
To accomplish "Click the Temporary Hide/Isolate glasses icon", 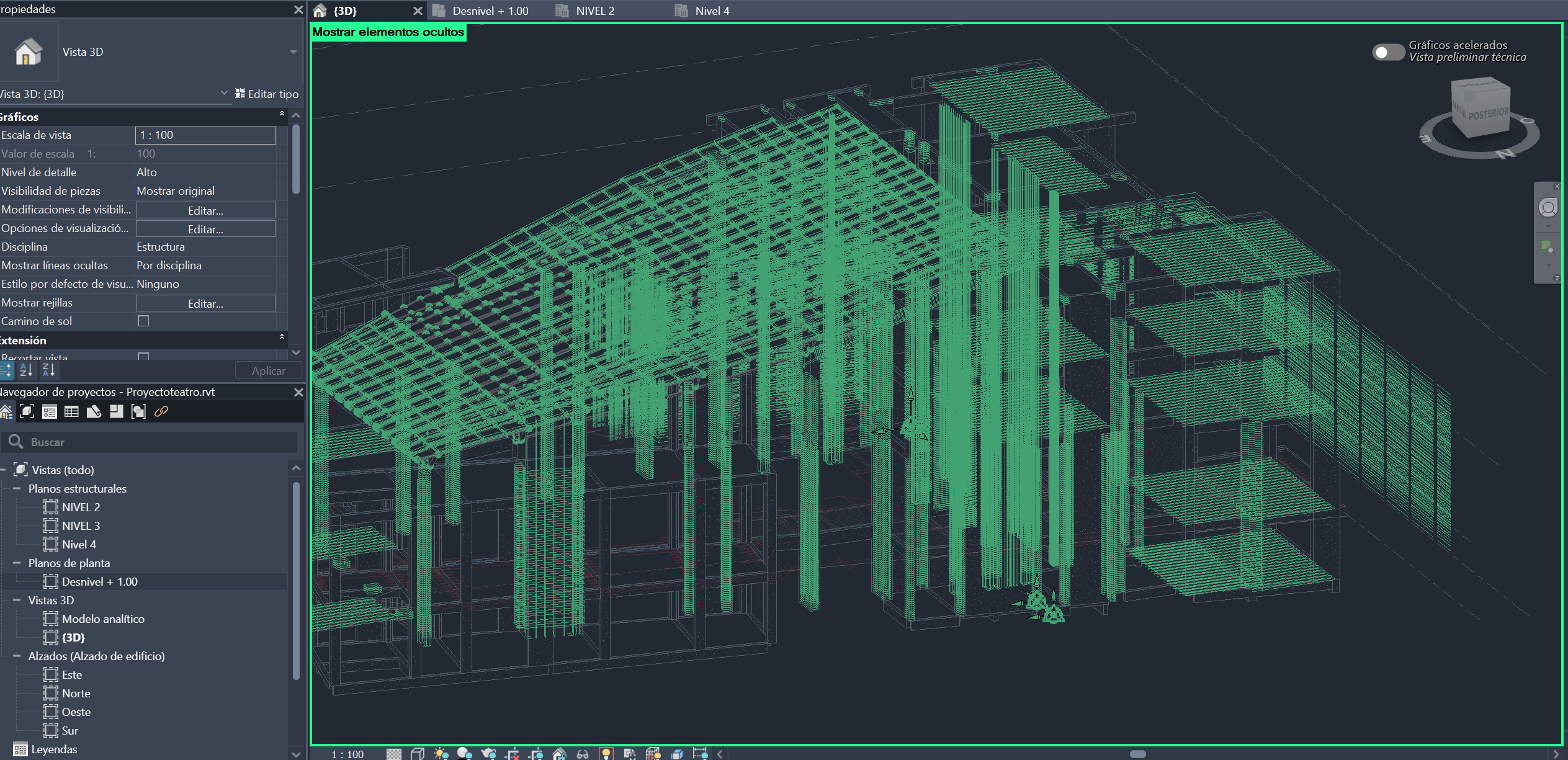I will 583,754.
